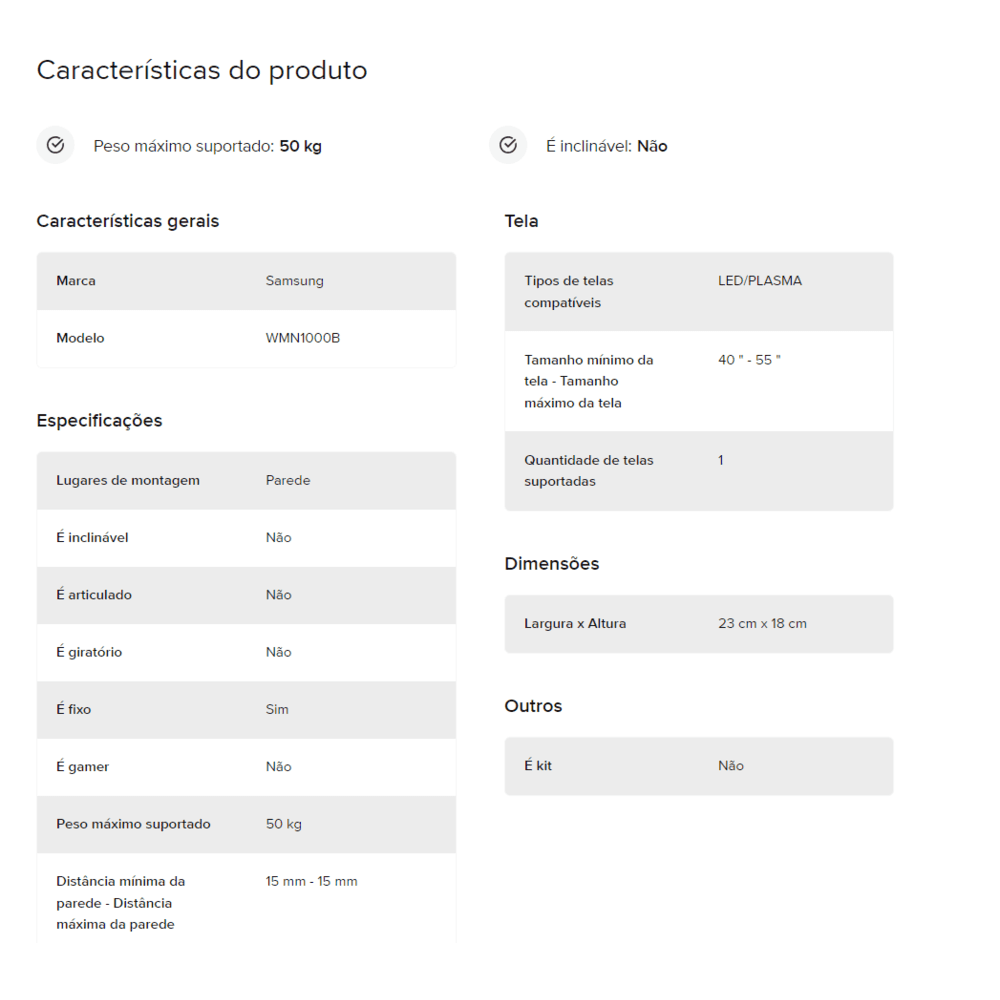The image size is (1000, 1000).
Task: Click the Dimensões section heading
Action: tap(552, 564)
